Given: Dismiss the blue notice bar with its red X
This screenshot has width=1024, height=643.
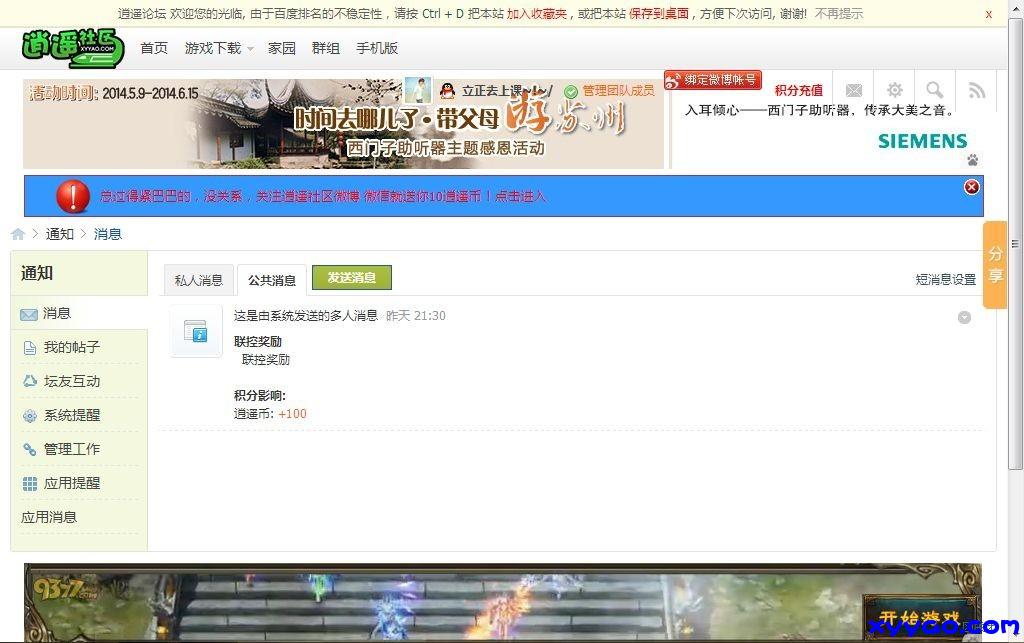Looking at the screenshot, I should coord(970,186).
